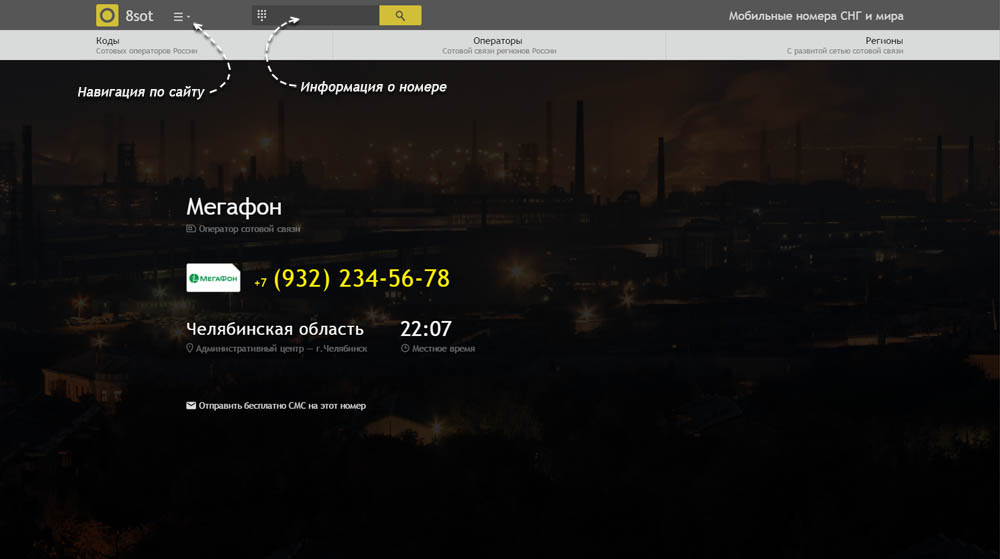Screen dimensions: 1000x559
Task: Click Отправить бесплатно СМС на этот номер
Action: point(282,405)
